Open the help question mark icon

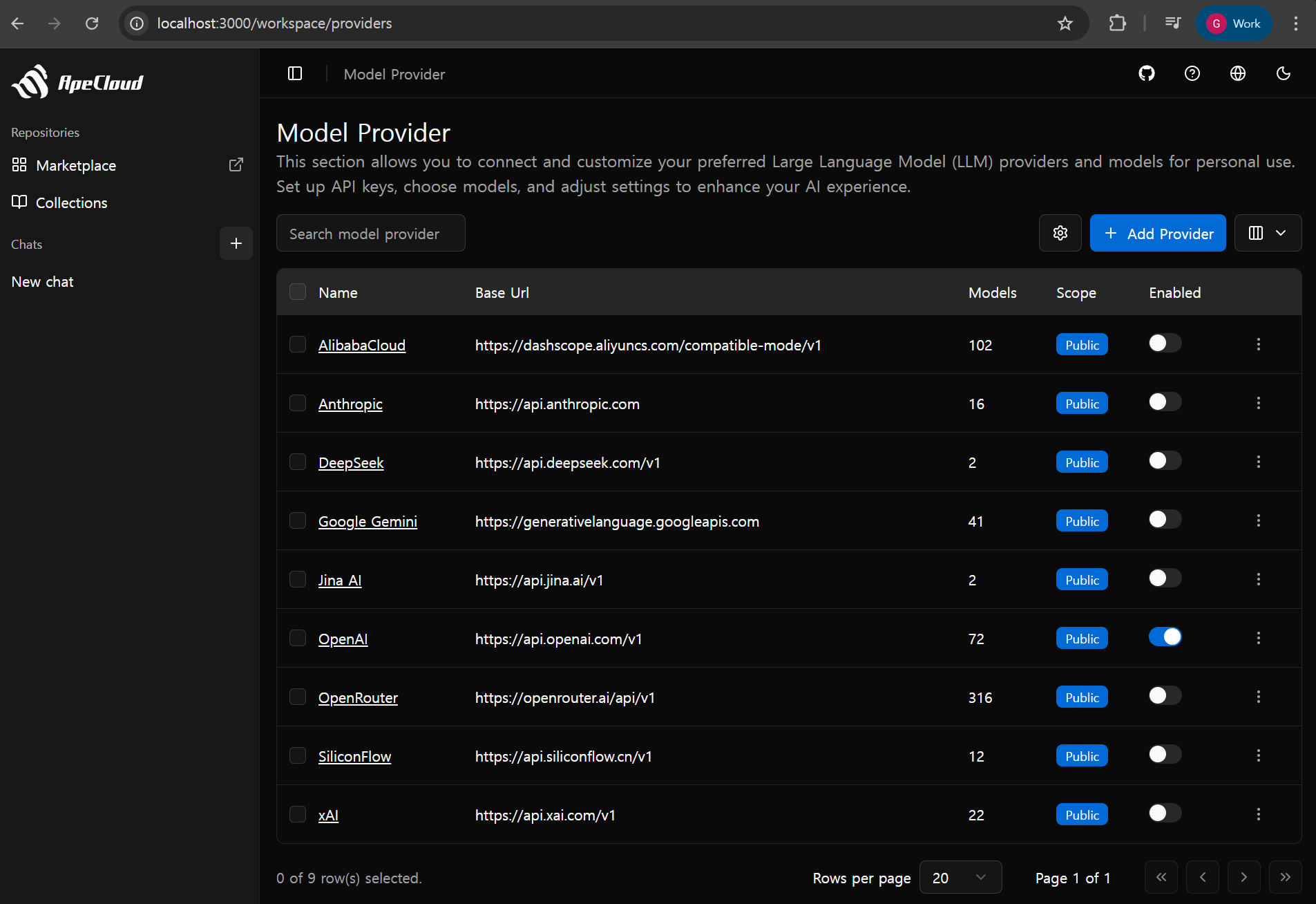(x=1192, y=73)
